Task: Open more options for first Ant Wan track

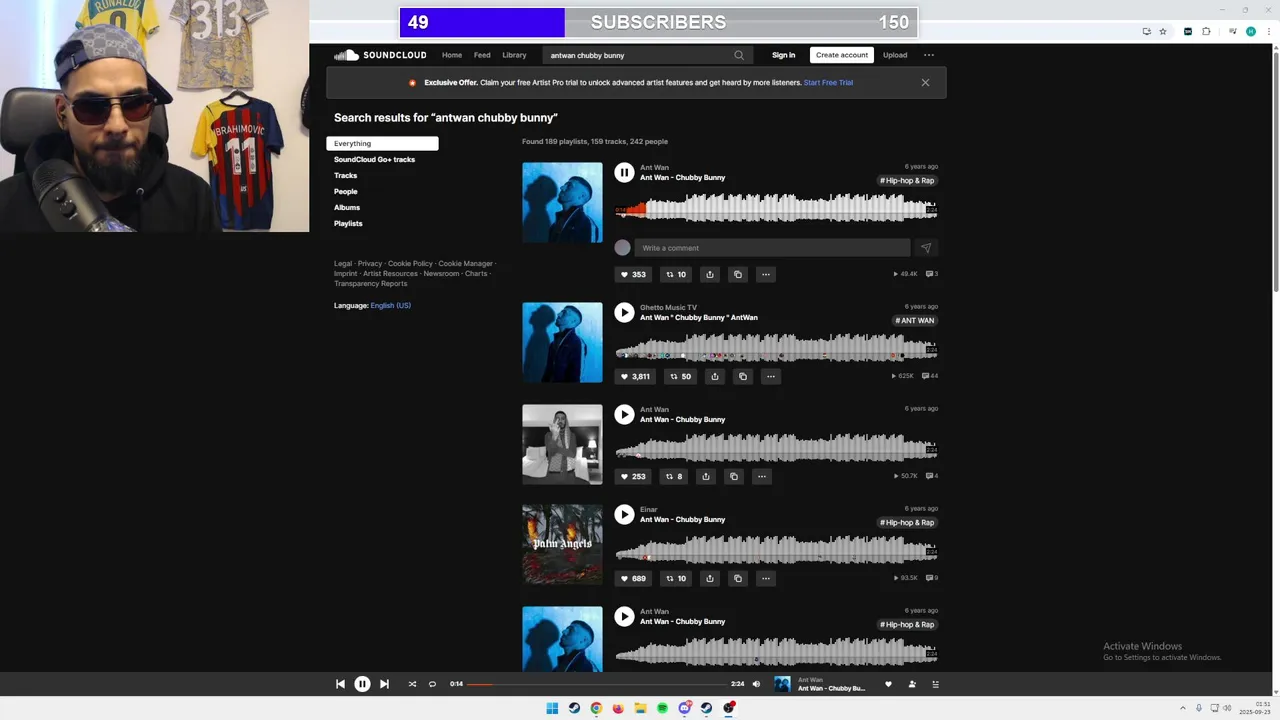Action: (766, 274)
